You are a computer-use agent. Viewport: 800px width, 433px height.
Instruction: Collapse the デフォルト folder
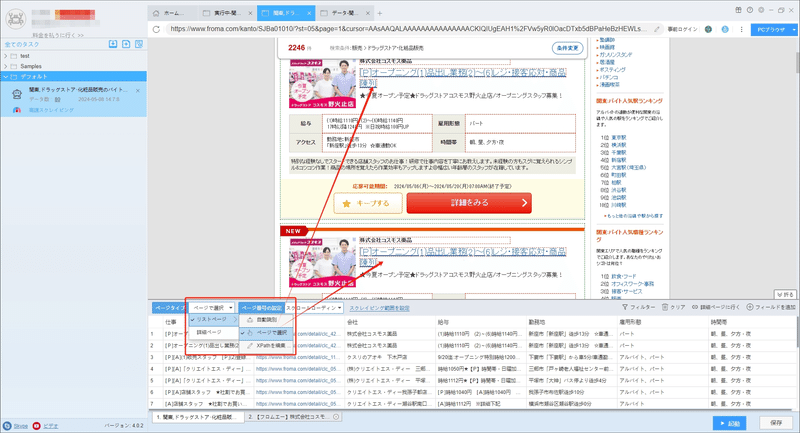(x=6, y=77)
